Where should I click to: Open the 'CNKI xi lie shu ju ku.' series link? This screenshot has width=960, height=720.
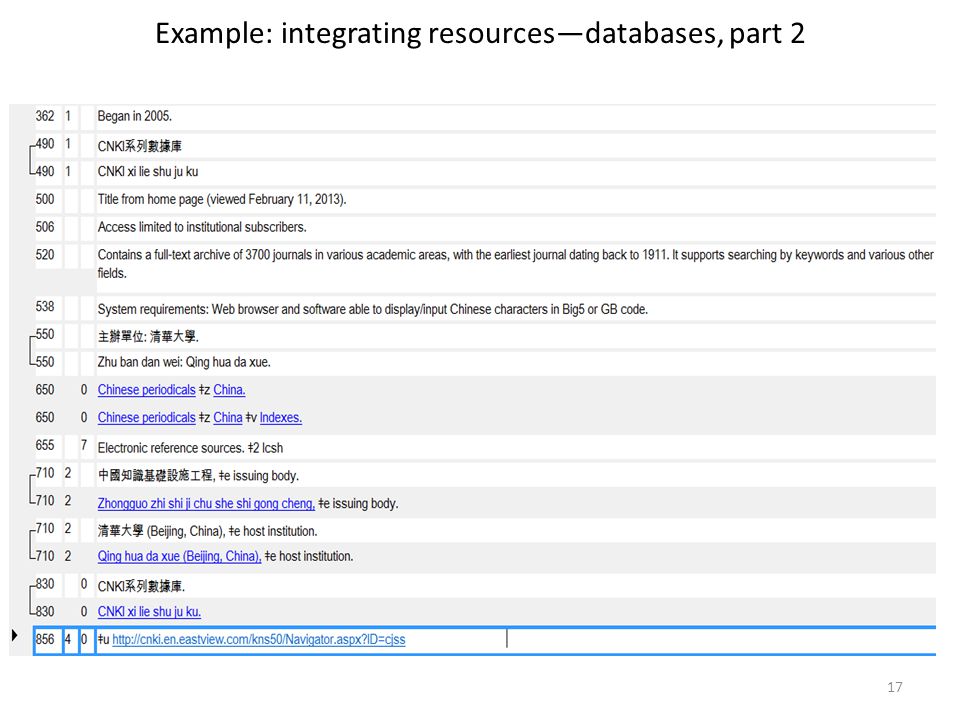pyautogui.click(x=149, y=612)
